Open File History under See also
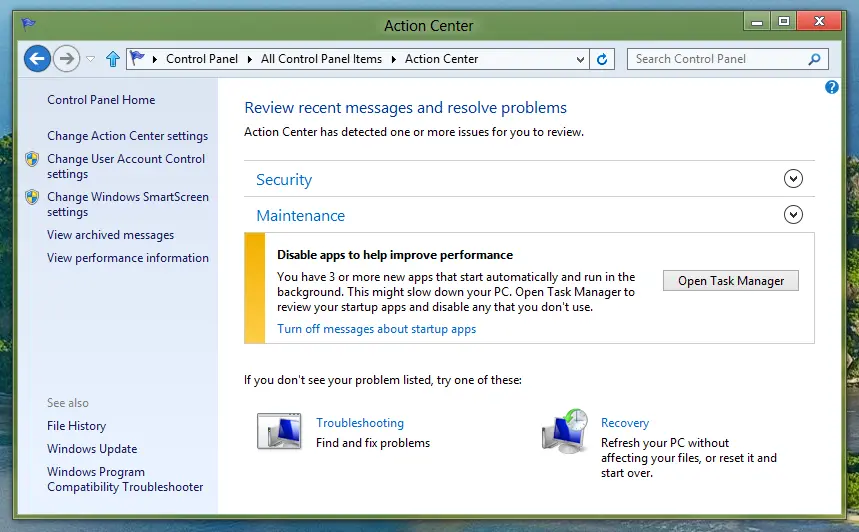859x532 pixels. pos(76,426)
